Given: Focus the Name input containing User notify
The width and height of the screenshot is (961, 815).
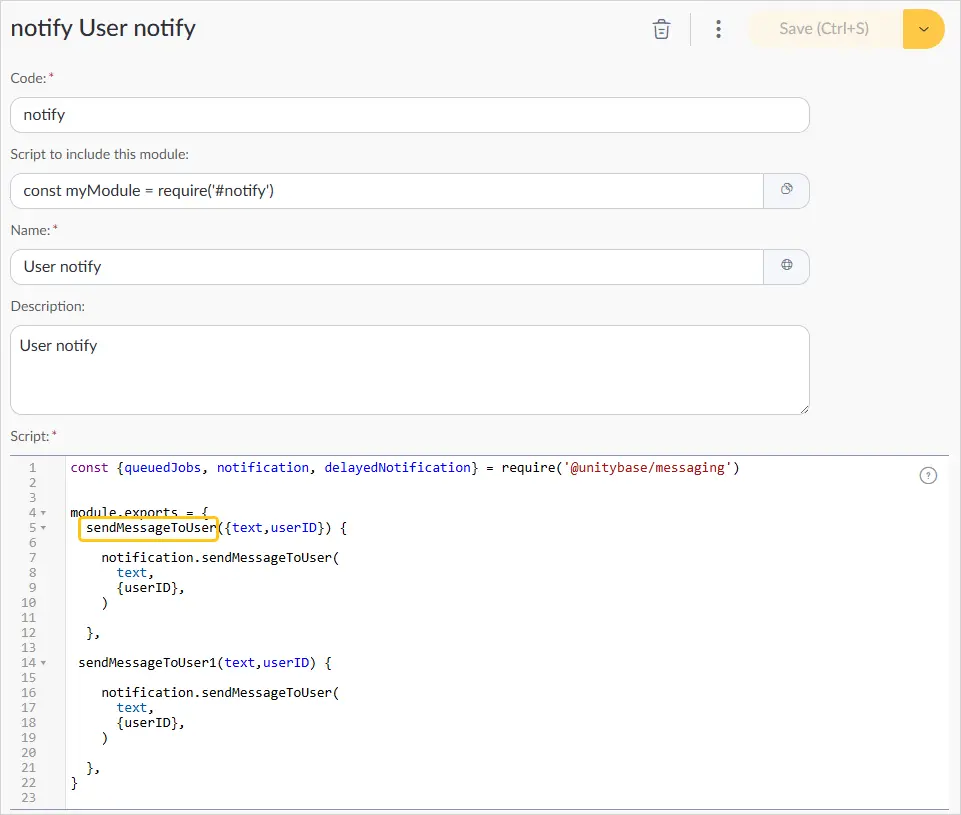Looking at the screenshot, I should tap(387, 267).
